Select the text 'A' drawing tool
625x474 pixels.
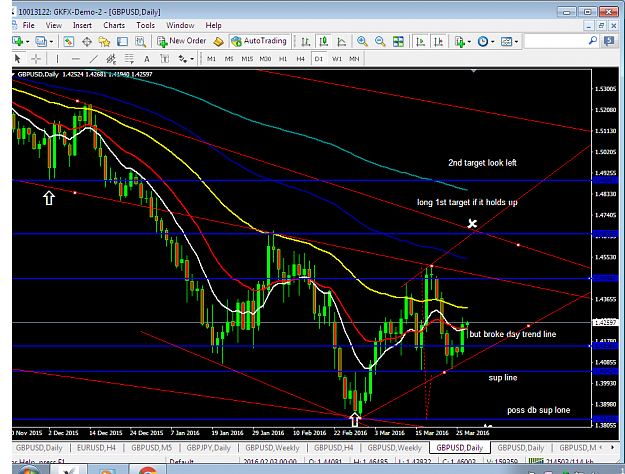point(147,59)
